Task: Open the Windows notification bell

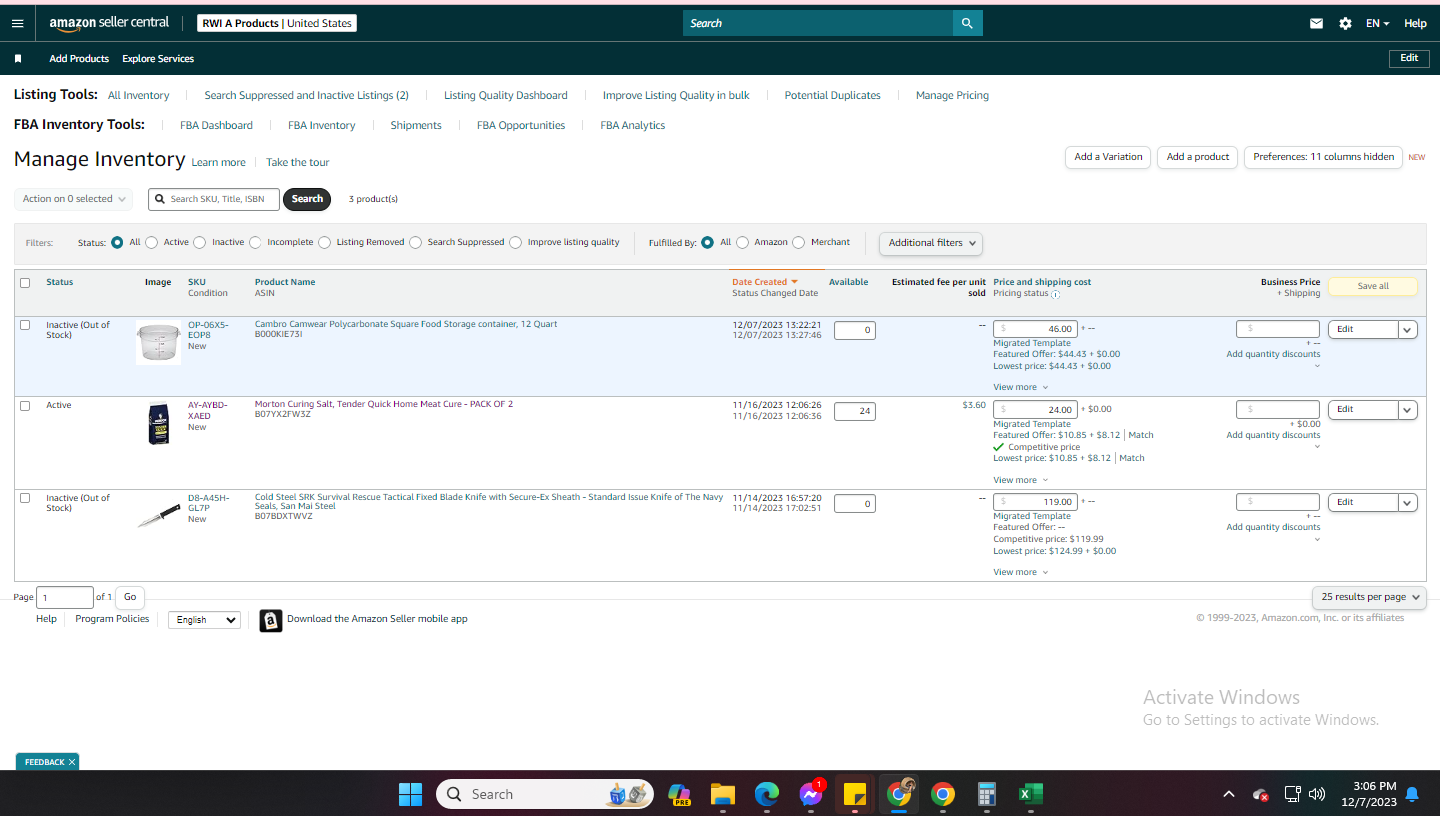Action: pyautogui.click(x=1412, y=794)
